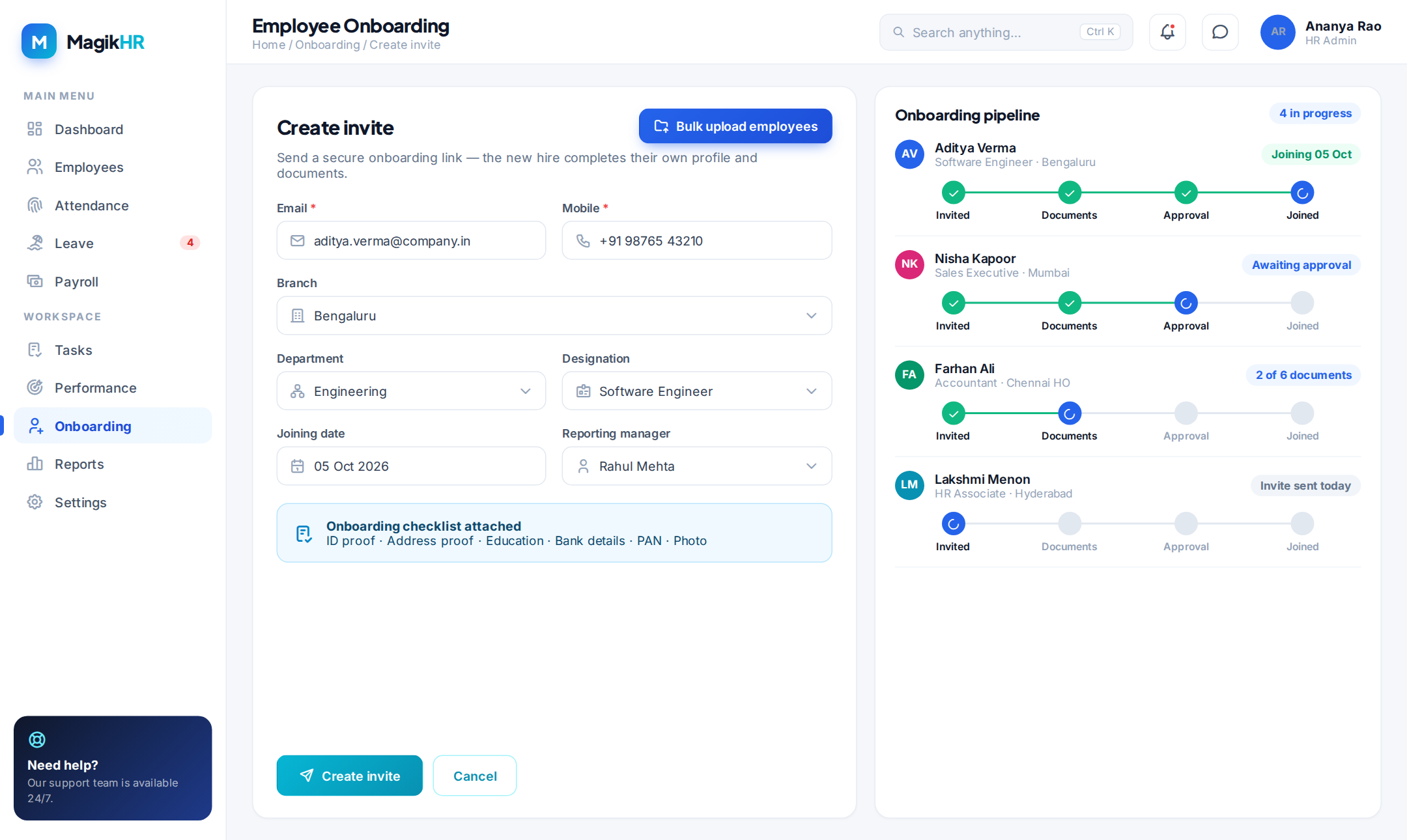Select Payroll in the sidebar
The image size is (1407, 840).
pyautogui.click(x=113, y=282)
